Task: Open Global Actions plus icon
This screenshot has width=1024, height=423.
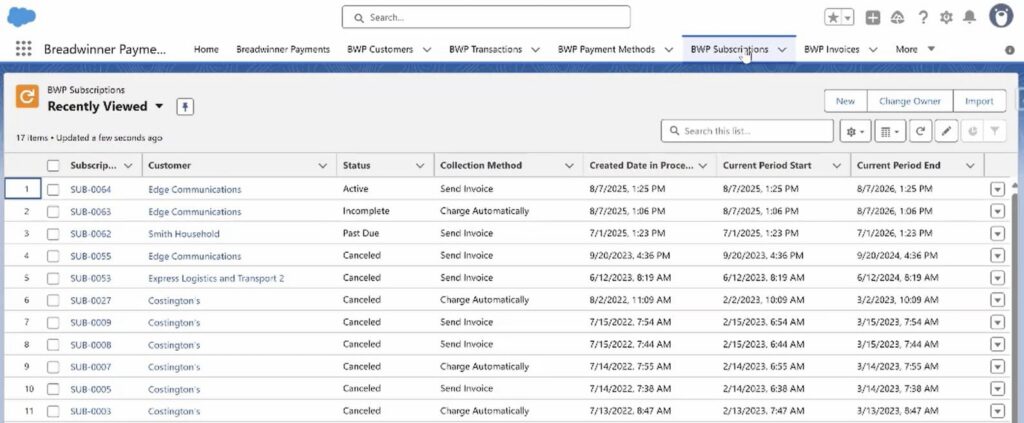Action: click(873, 17)
